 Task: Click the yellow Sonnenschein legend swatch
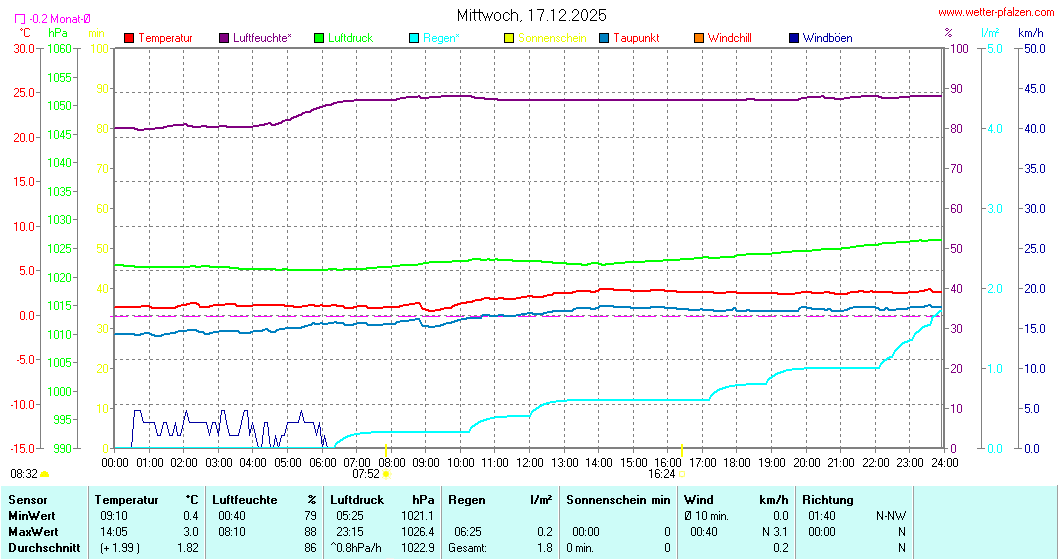[509, 38]
